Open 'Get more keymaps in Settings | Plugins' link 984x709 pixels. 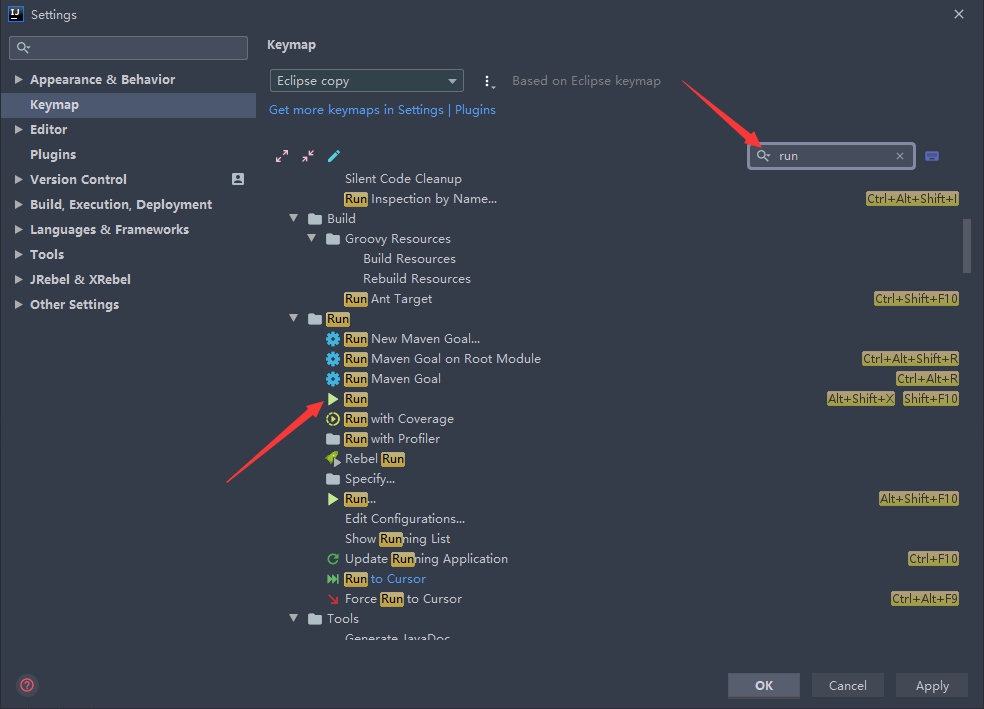[x=382, y=110]
